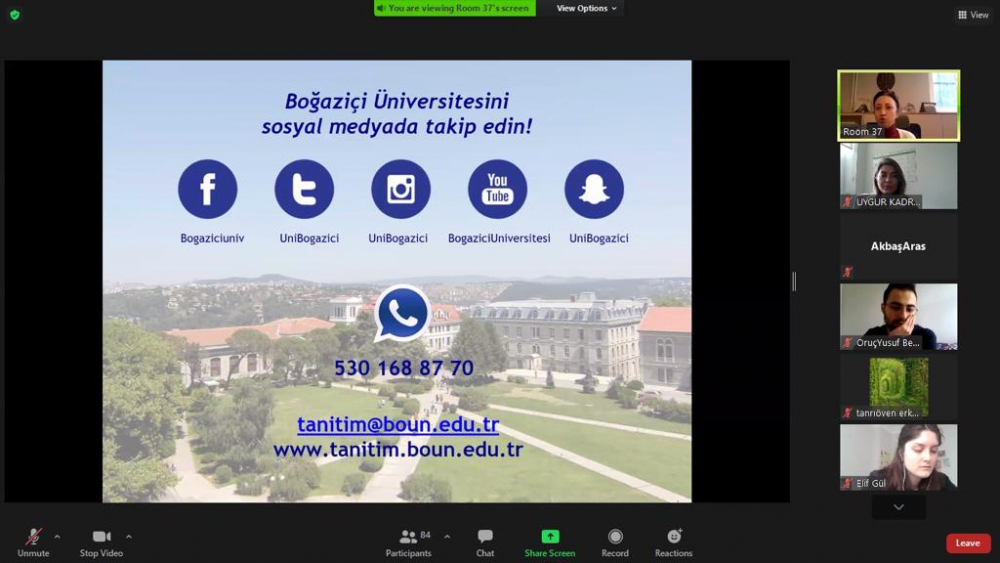Viewport: 1000px width, 563px height.
Task: Select the AkbaşAras participant tile
Action: tap(899, 246)
